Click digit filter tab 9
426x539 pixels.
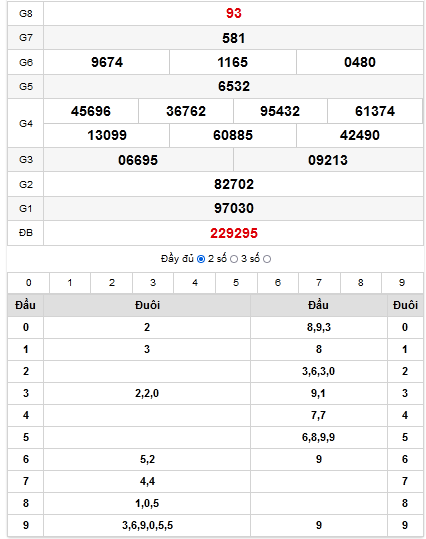(x=402, y=283)
